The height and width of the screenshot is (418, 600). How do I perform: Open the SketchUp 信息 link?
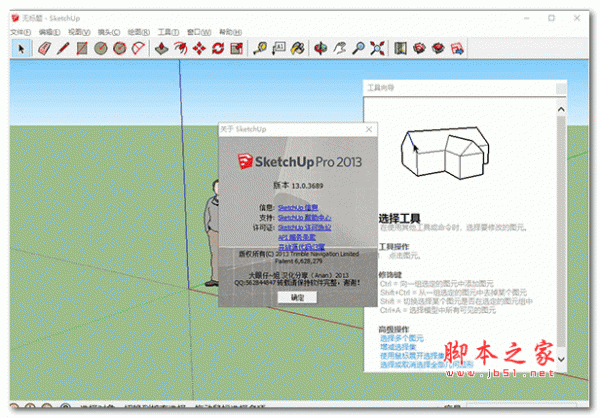[x=298, y=207]
